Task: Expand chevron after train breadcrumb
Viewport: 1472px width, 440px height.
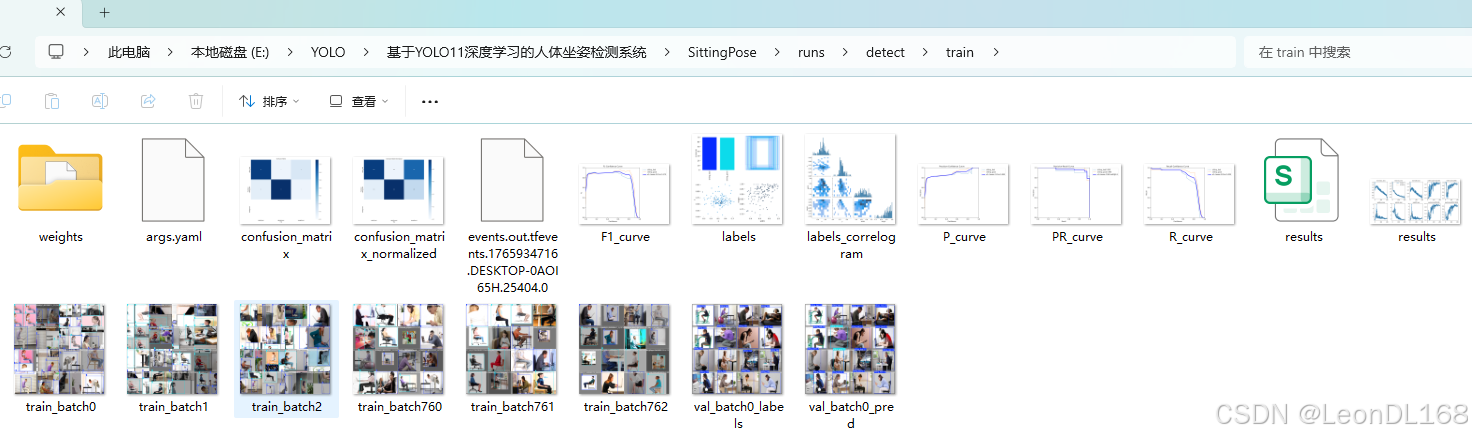Action: tap(996, 52)
